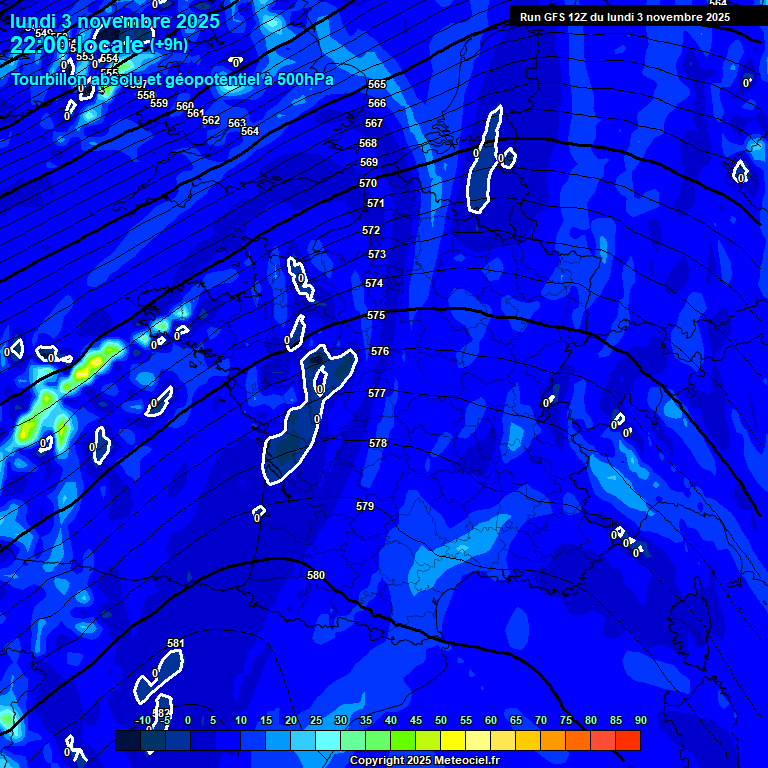
Task: Click the darkest navy legend swatch
Action: (128, 741)
